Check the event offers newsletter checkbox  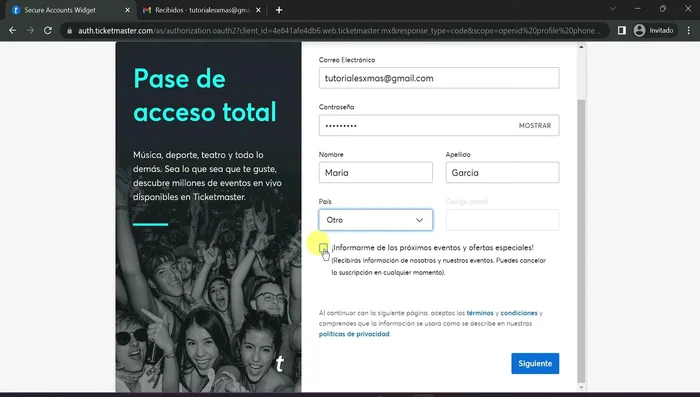click(x=323, y=247)
